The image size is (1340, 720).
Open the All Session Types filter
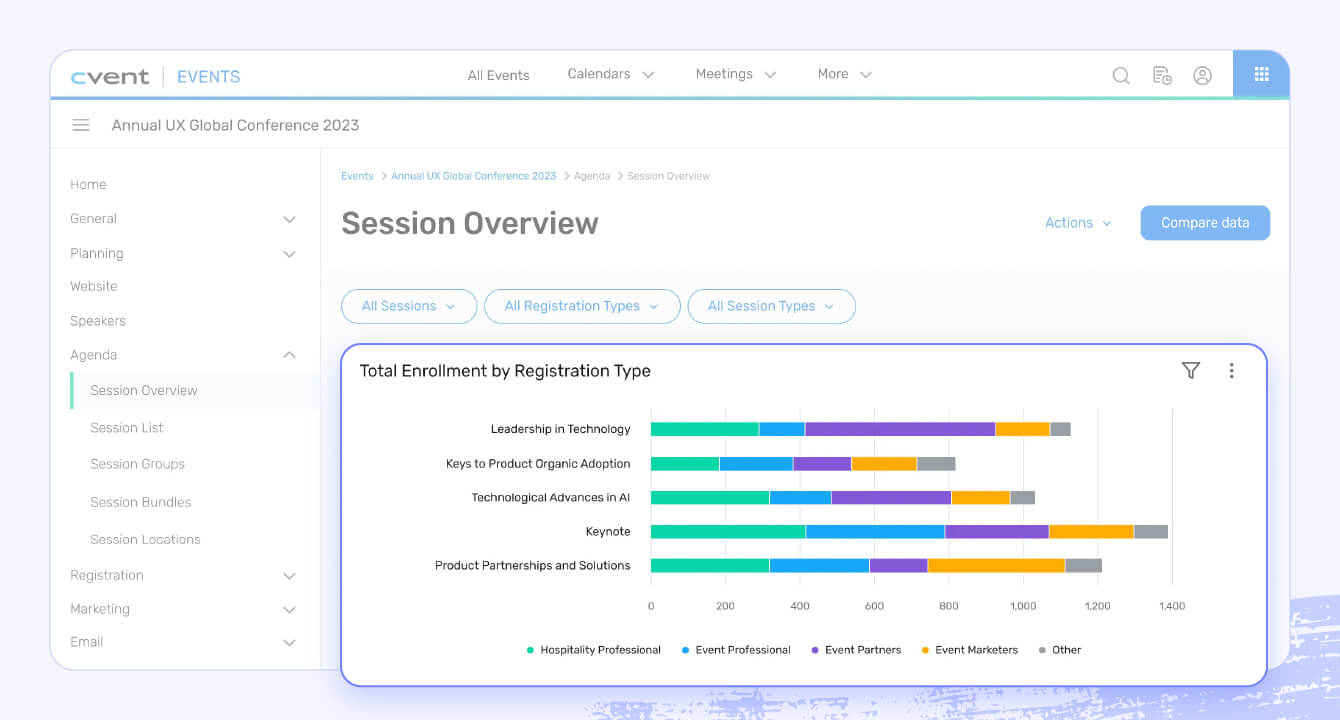click(x=771, y=306)
